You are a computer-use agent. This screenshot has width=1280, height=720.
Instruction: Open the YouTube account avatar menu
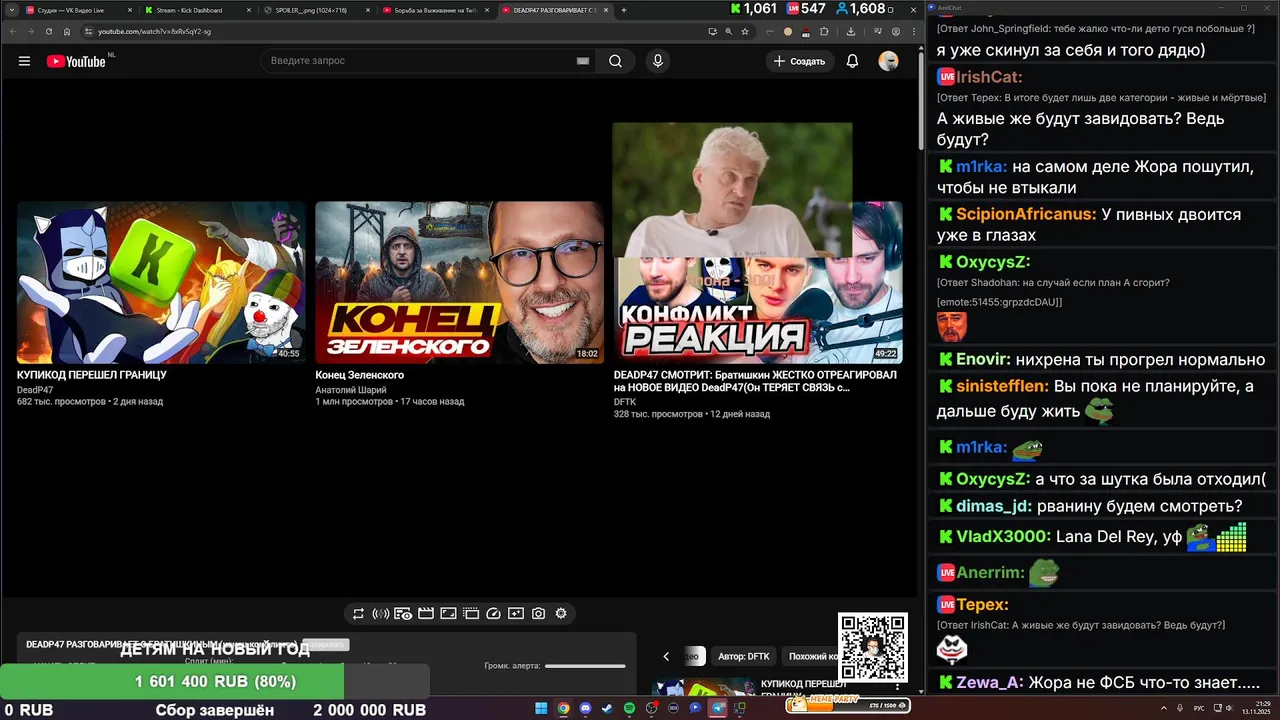click(888, 61)
